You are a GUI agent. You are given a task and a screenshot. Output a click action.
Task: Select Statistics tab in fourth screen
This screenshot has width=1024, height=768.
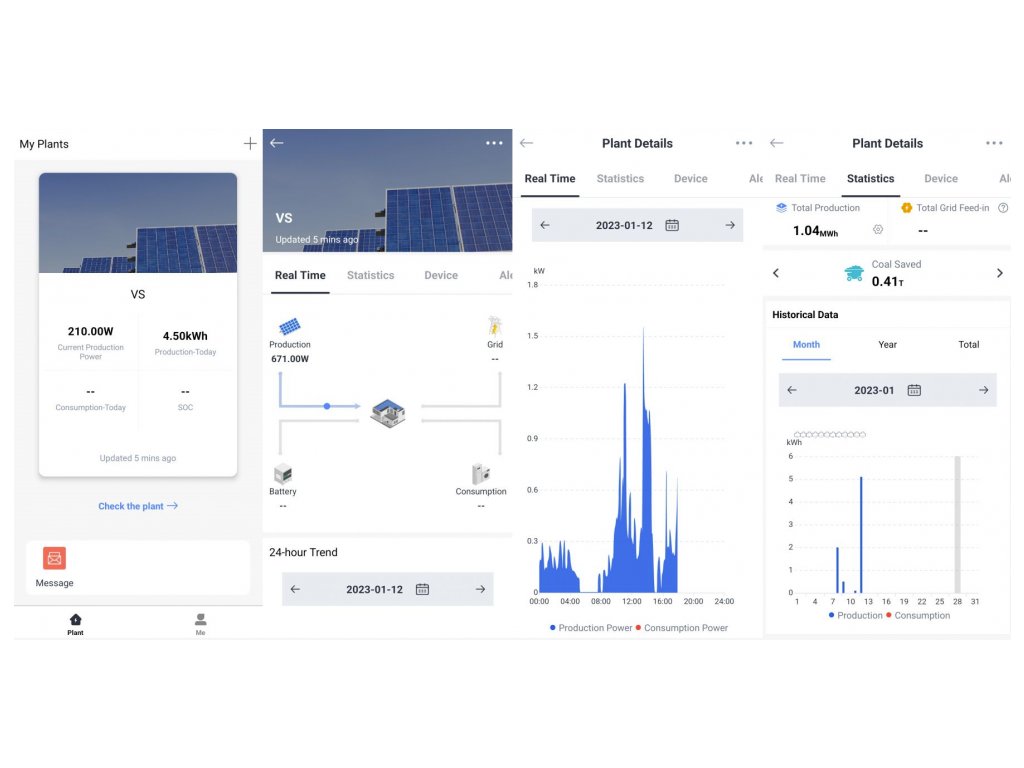tap(871, 179)
